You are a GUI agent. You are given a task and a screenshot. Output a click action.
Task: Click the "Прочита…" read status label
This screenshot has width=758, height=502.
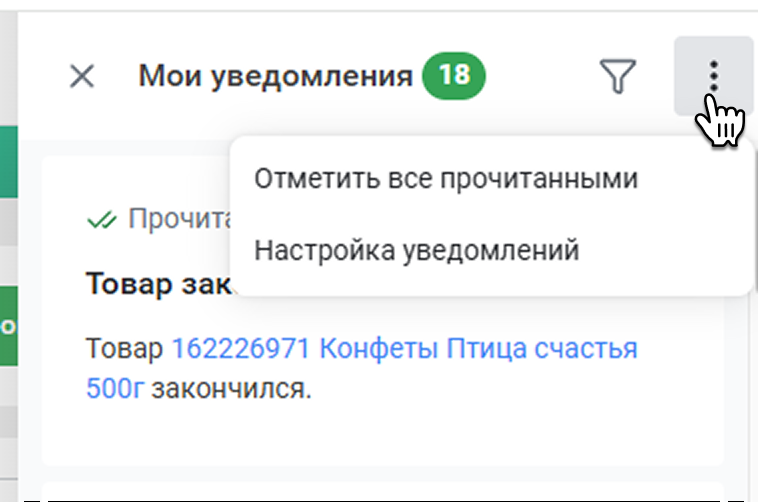178,220
